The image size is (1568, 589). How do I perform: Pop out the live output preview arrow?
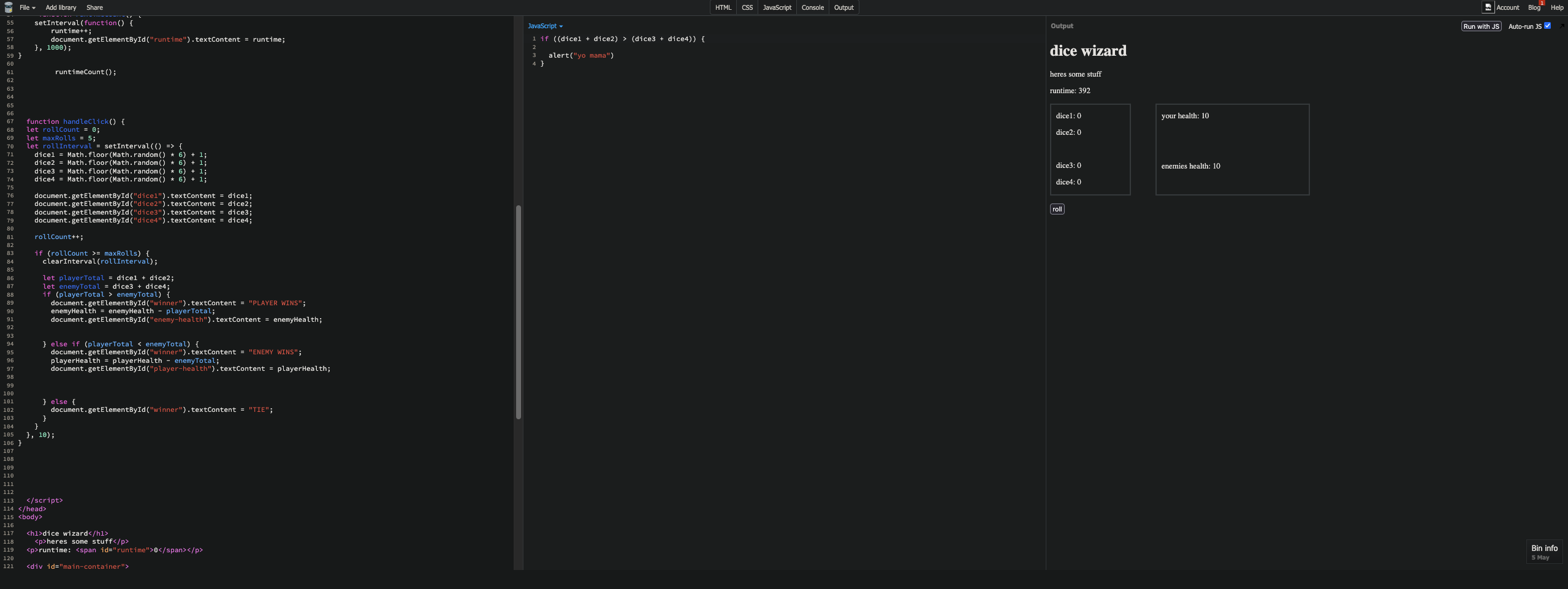click(x=1561, y=26)
